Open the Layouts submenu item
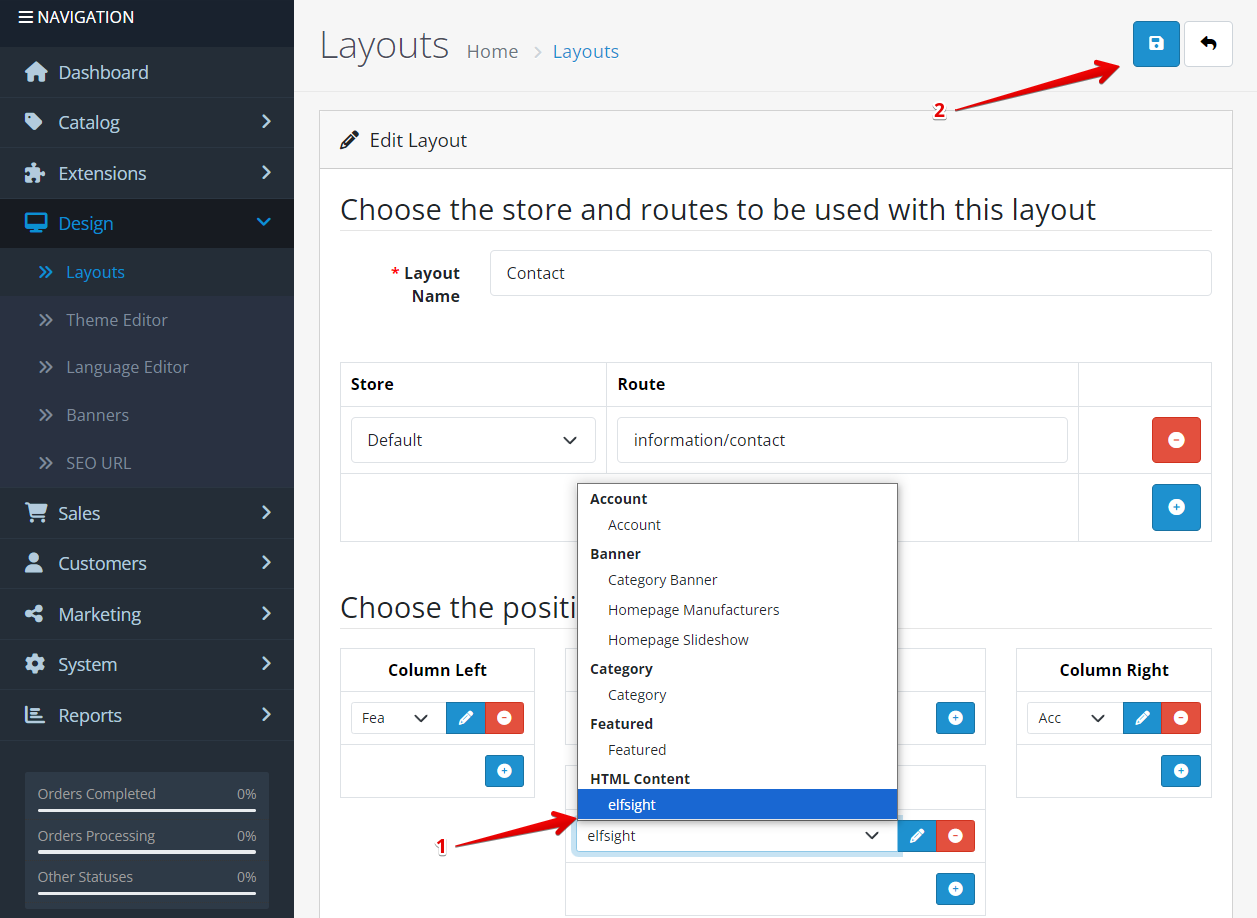 (x=147, y=272)
